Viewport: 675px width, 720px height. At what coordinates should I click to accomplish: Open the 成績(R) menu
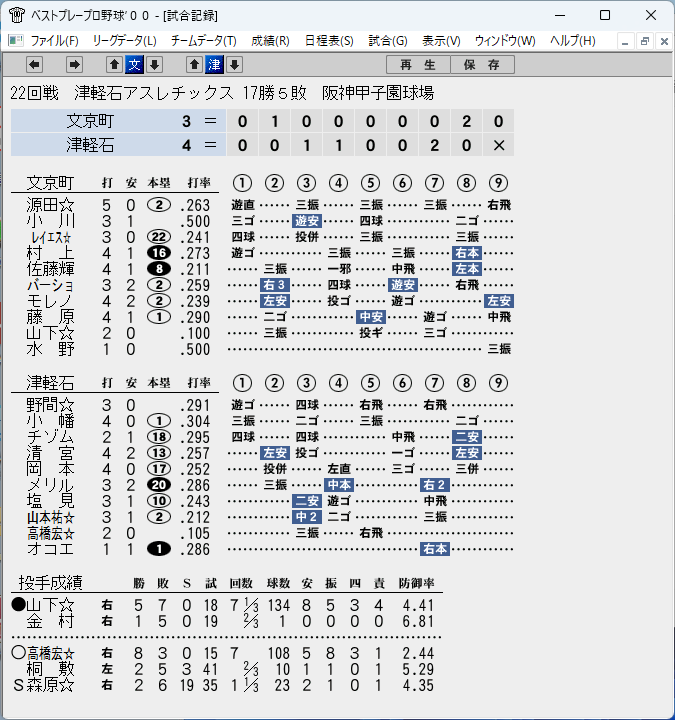click(x=270, y=41)
